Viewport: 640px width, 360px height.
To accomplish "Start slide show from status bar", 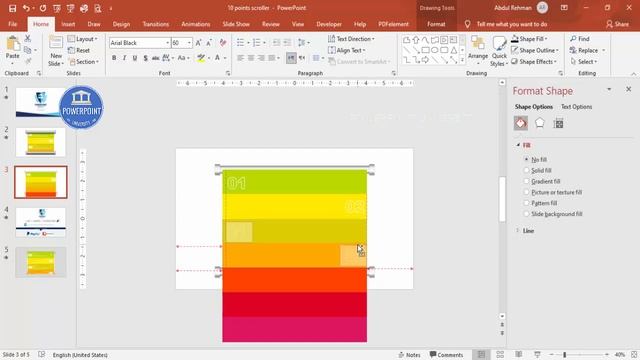I will [x=537, y=355].
